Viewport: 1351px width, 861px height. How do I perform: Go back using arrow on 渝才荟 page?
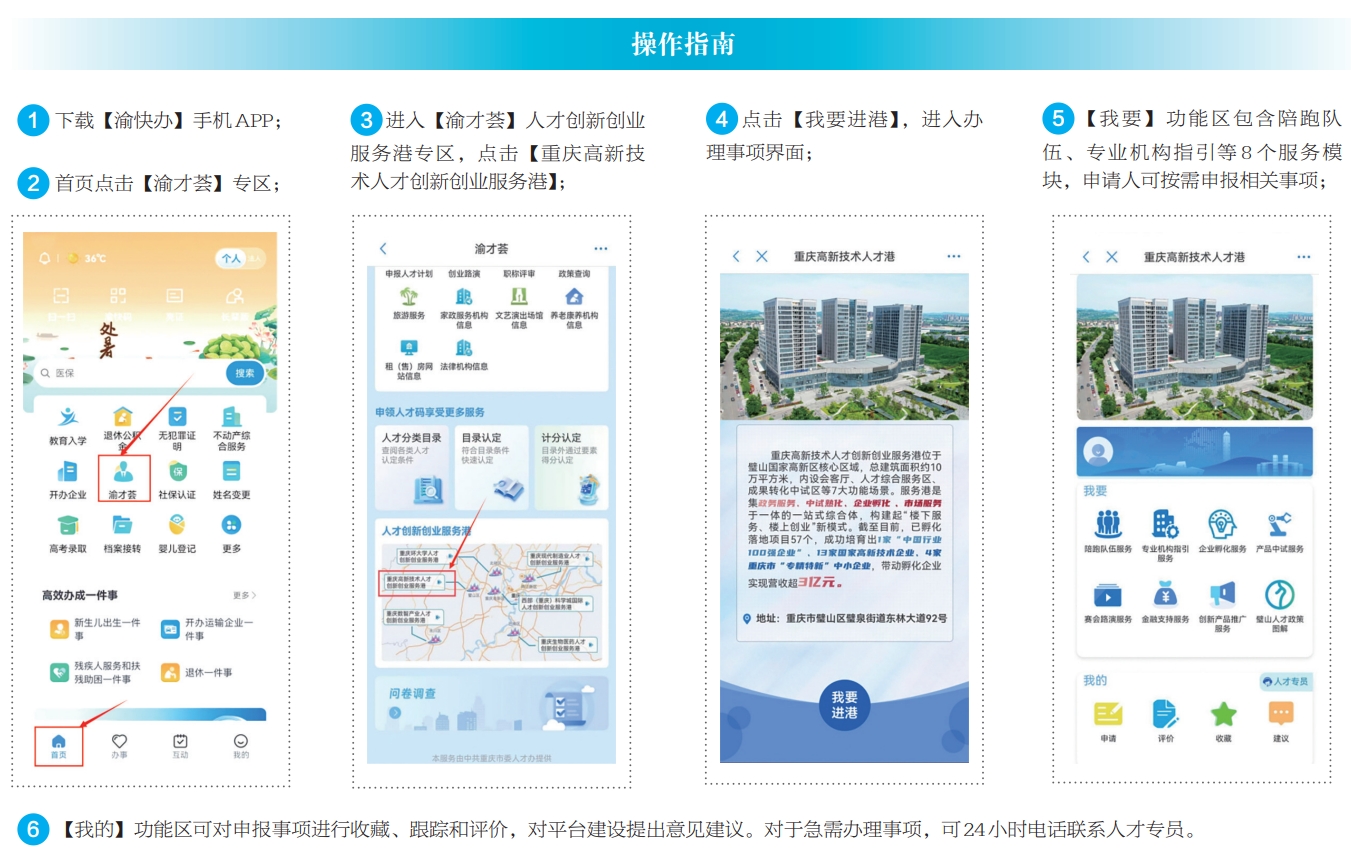click(x=383, y=249)
